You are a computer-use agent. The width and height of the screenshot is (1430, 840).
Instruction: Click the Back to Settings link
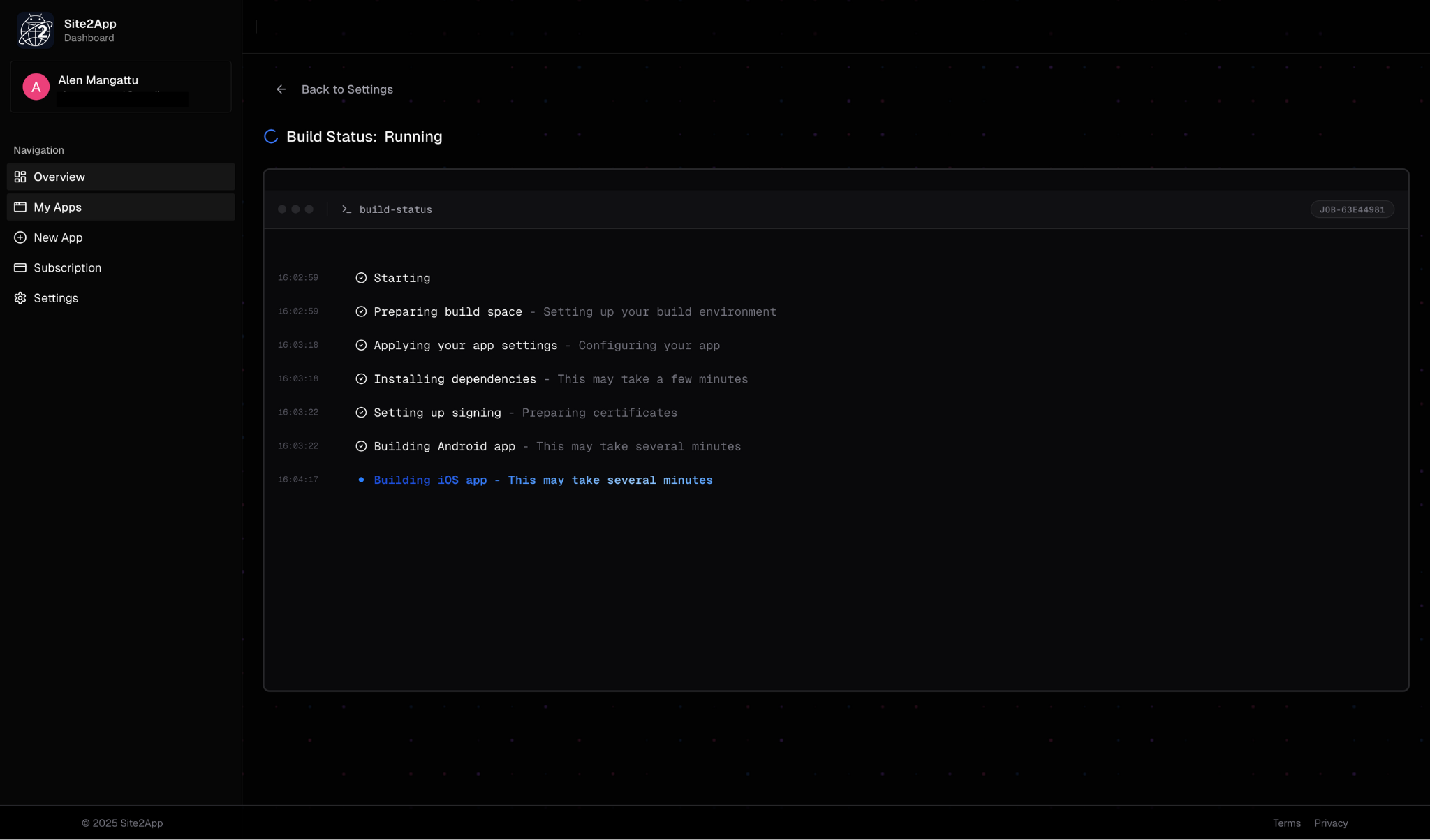tap(347, 89)
